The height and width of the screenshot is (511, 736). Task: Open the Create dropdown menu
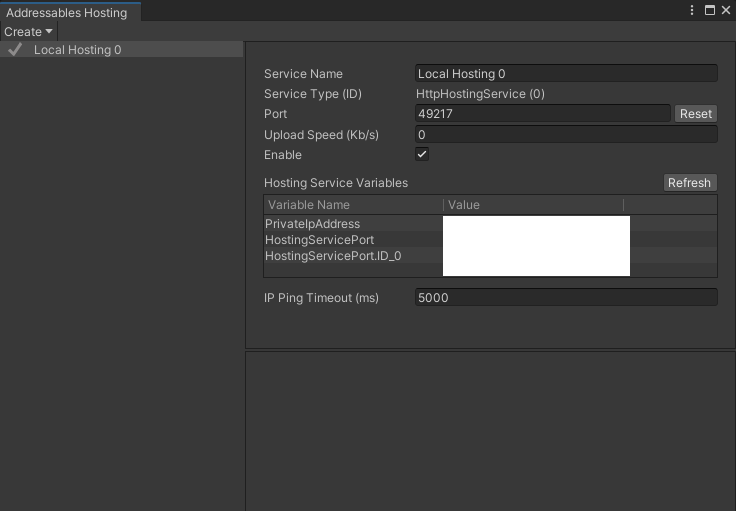point(28,32)
